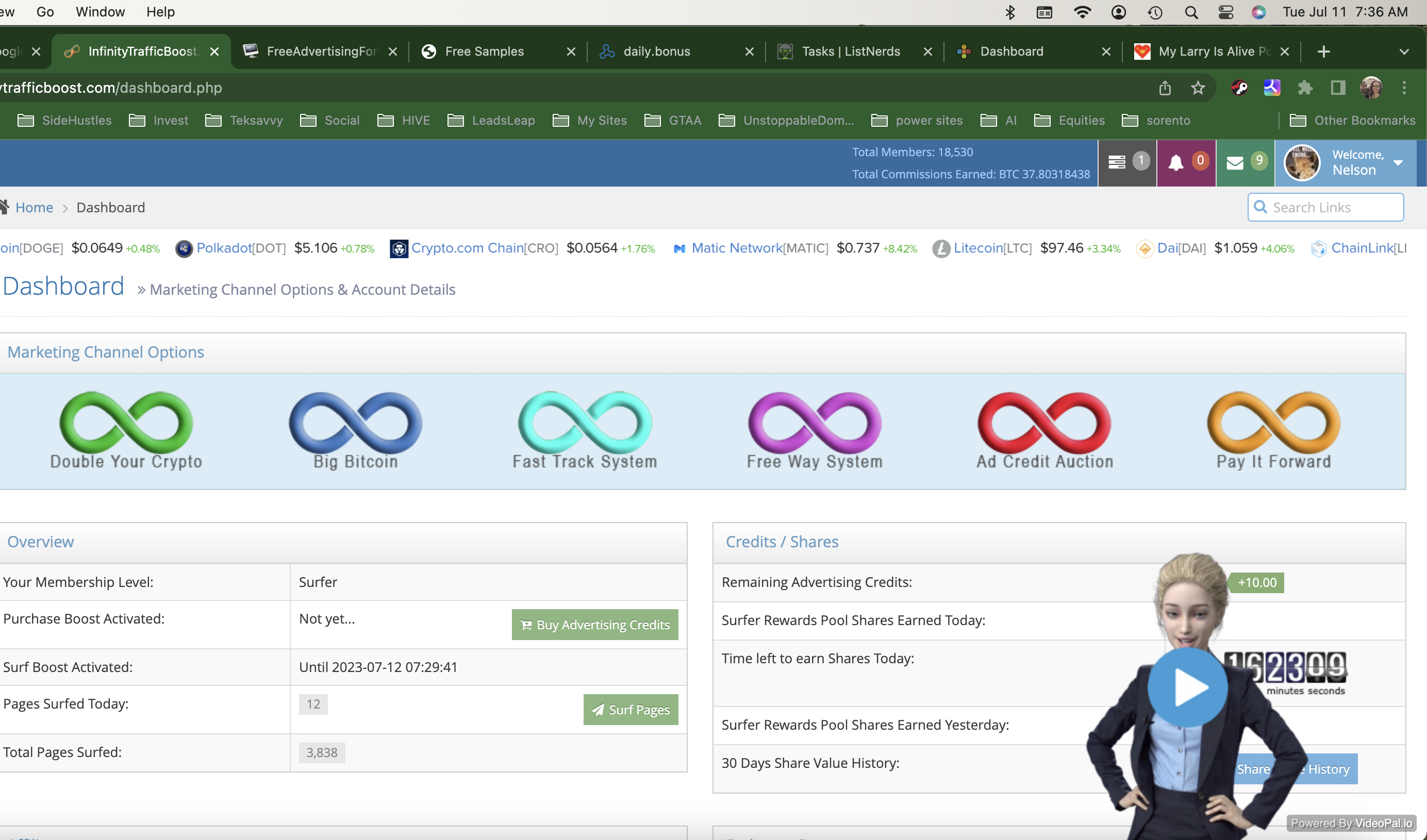Open the Invest bookmarks folder

159,121
